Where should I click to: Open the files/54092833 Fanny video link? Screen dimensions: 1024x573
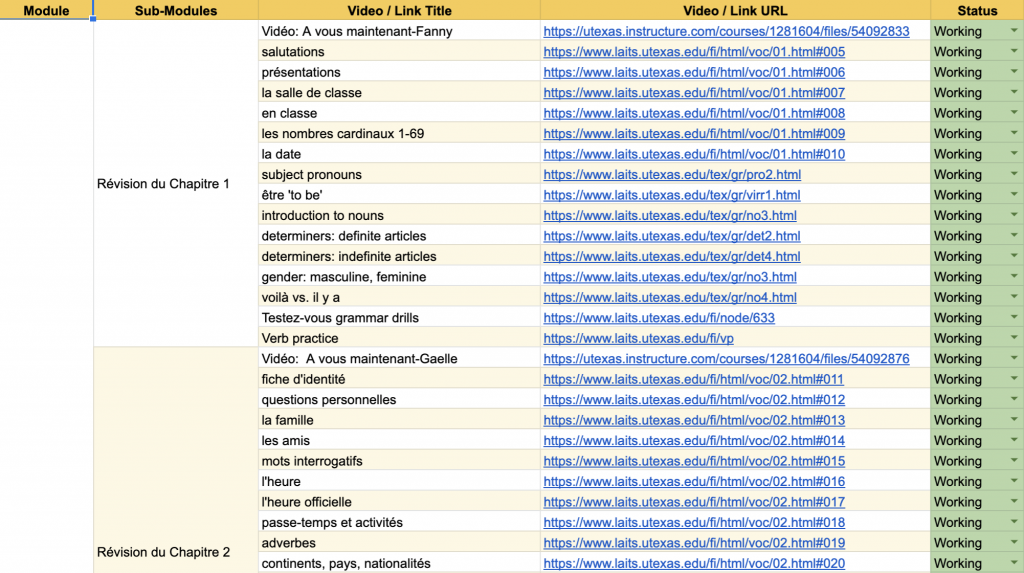[x=726, y=31]
